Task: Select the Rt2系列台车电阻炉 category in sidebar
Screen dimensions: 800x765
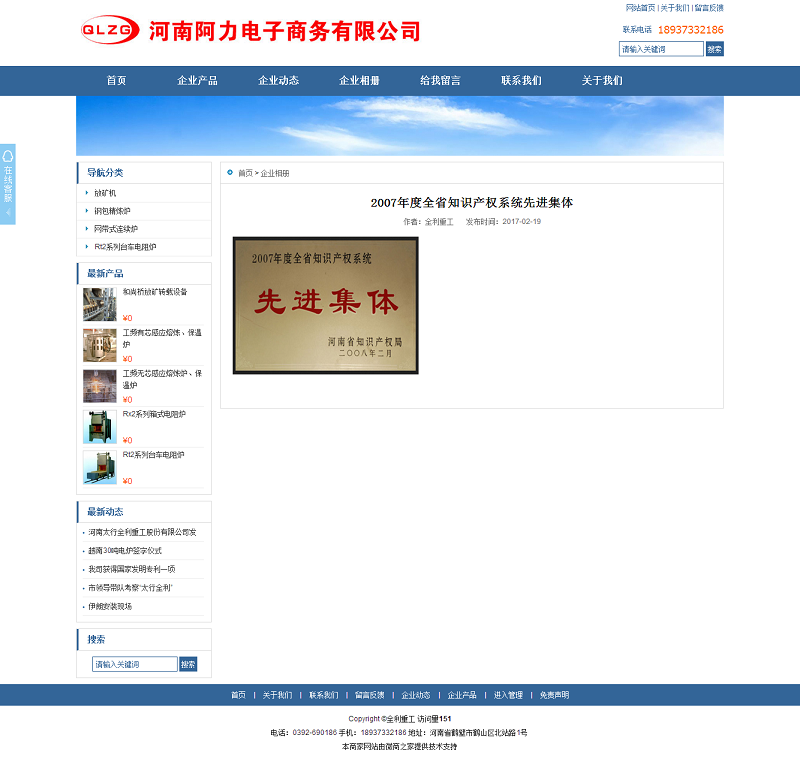Action: click(x=125, y=247)
